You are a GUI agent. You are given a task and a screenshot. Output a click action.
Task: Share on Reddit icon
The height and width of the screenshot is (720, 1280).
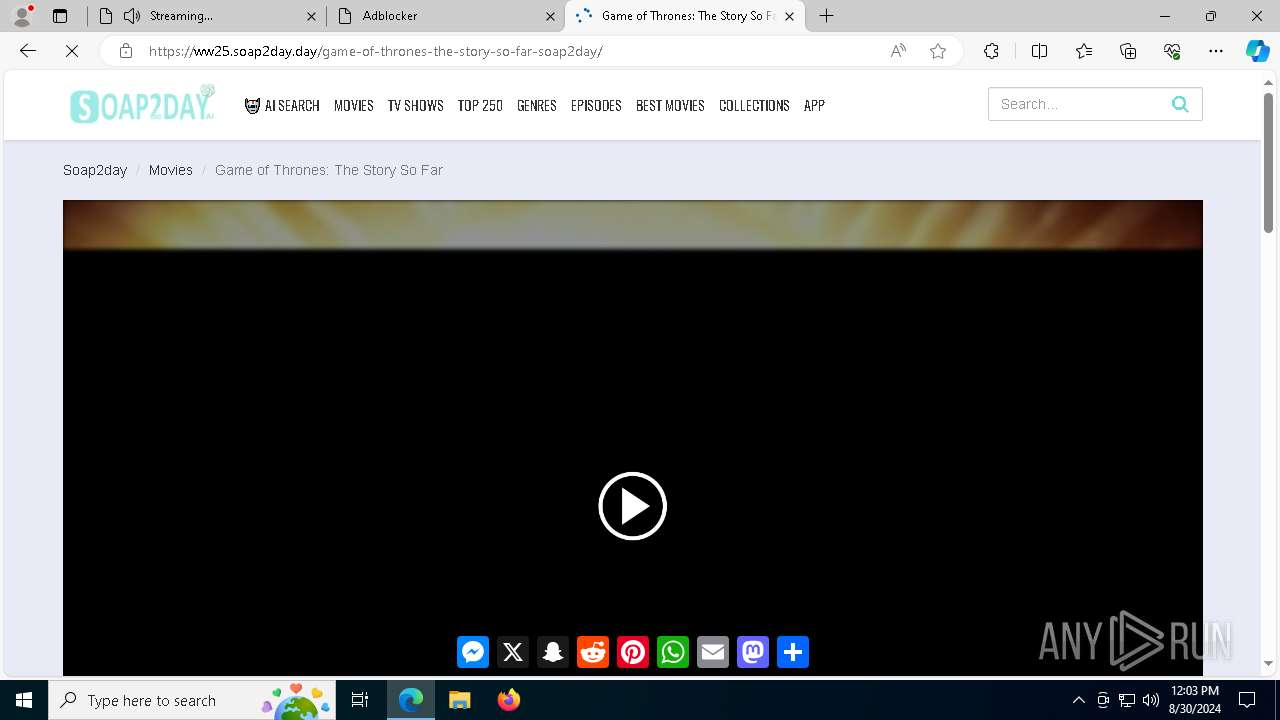click(x=593, y=652)
